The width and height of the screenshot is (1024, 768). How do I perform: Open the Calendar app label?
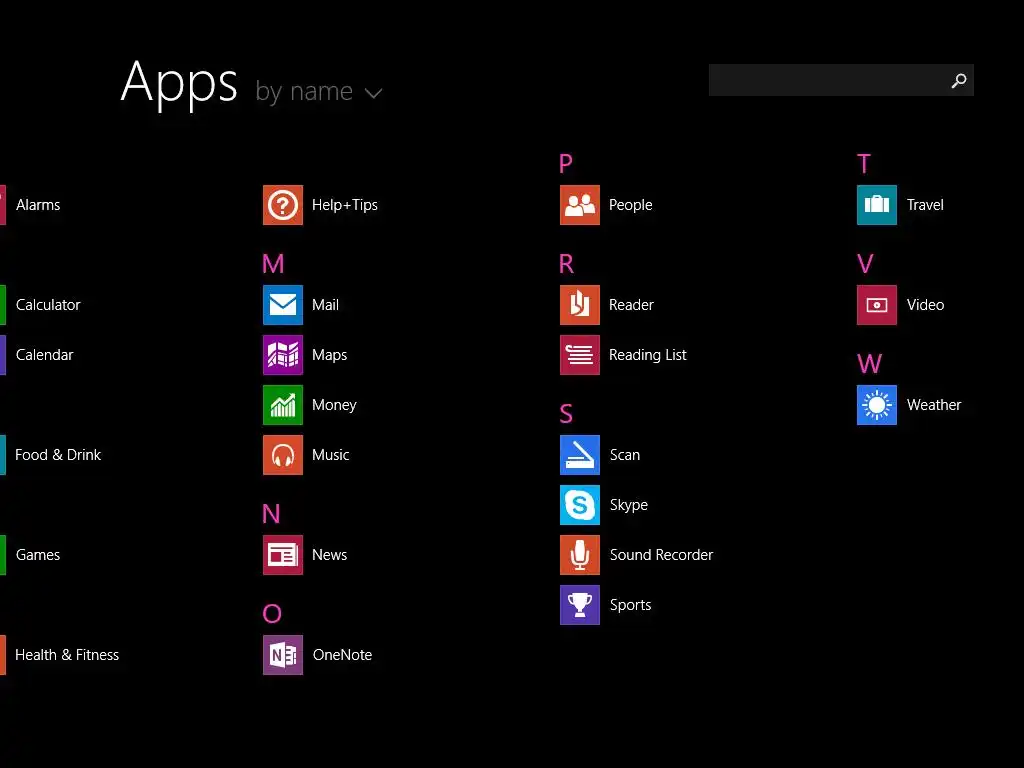pos(44,355)
